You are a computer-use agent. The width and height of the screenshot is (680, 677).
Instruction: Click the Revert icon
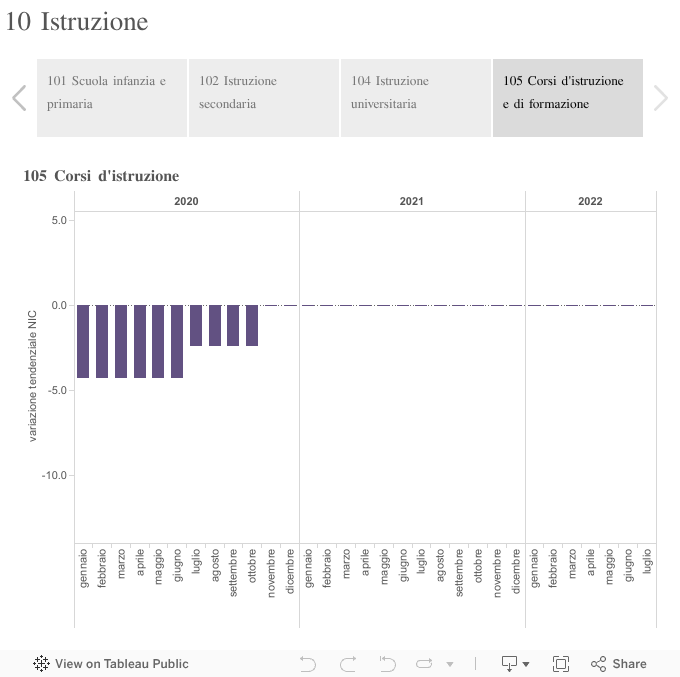[x=386, y=663]
